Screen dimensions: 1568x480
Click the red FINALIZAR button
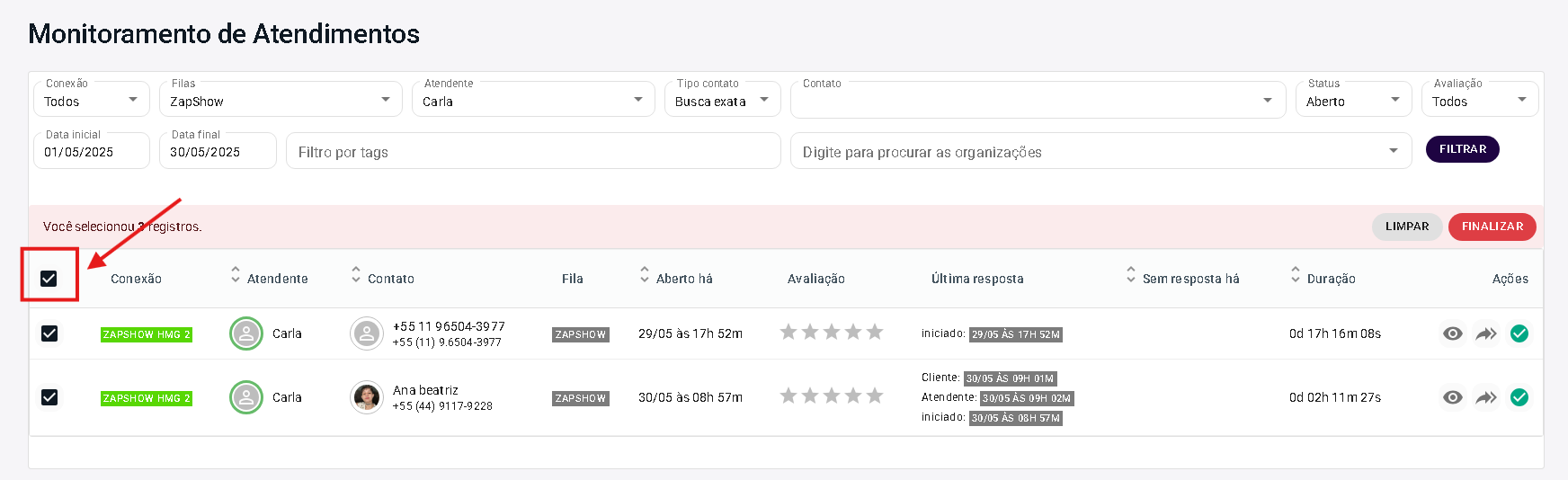(1492, 227)
